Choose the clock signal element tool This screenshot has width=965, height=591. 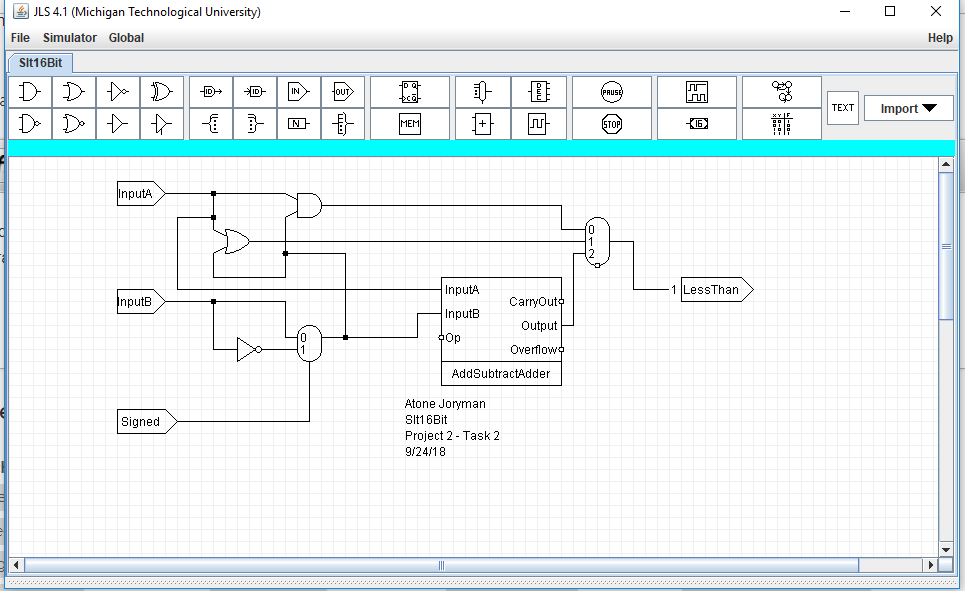(x=538, y=124)
